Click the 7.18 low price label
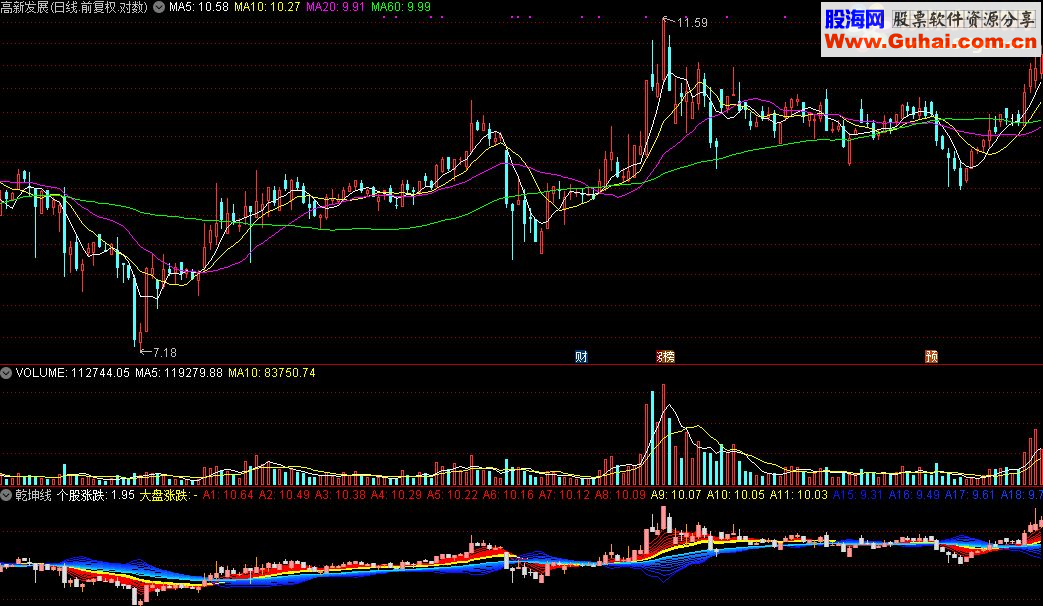The image size is (1043, 606). click(x=164, y=353)
